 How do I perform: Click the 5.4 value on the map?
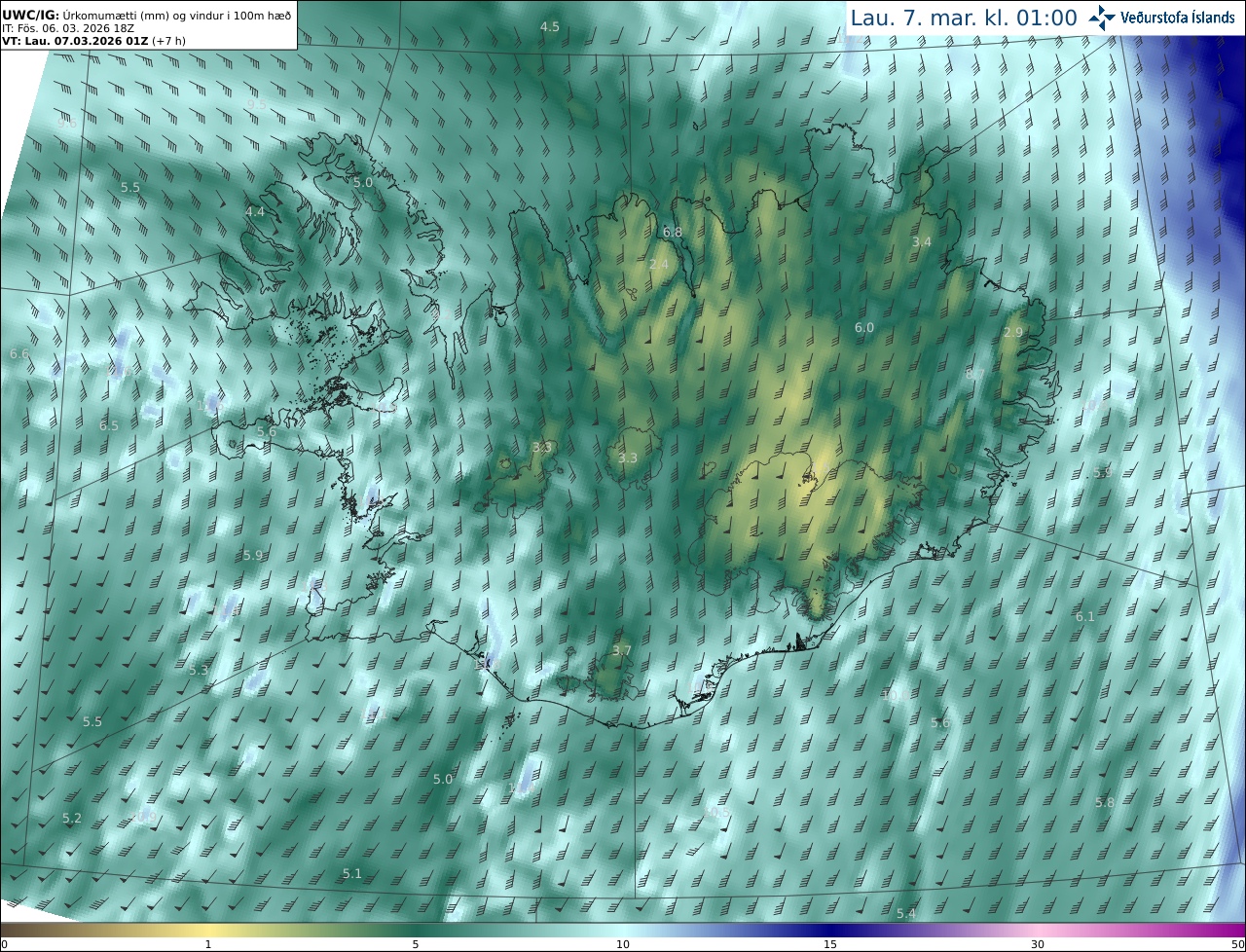906,913
